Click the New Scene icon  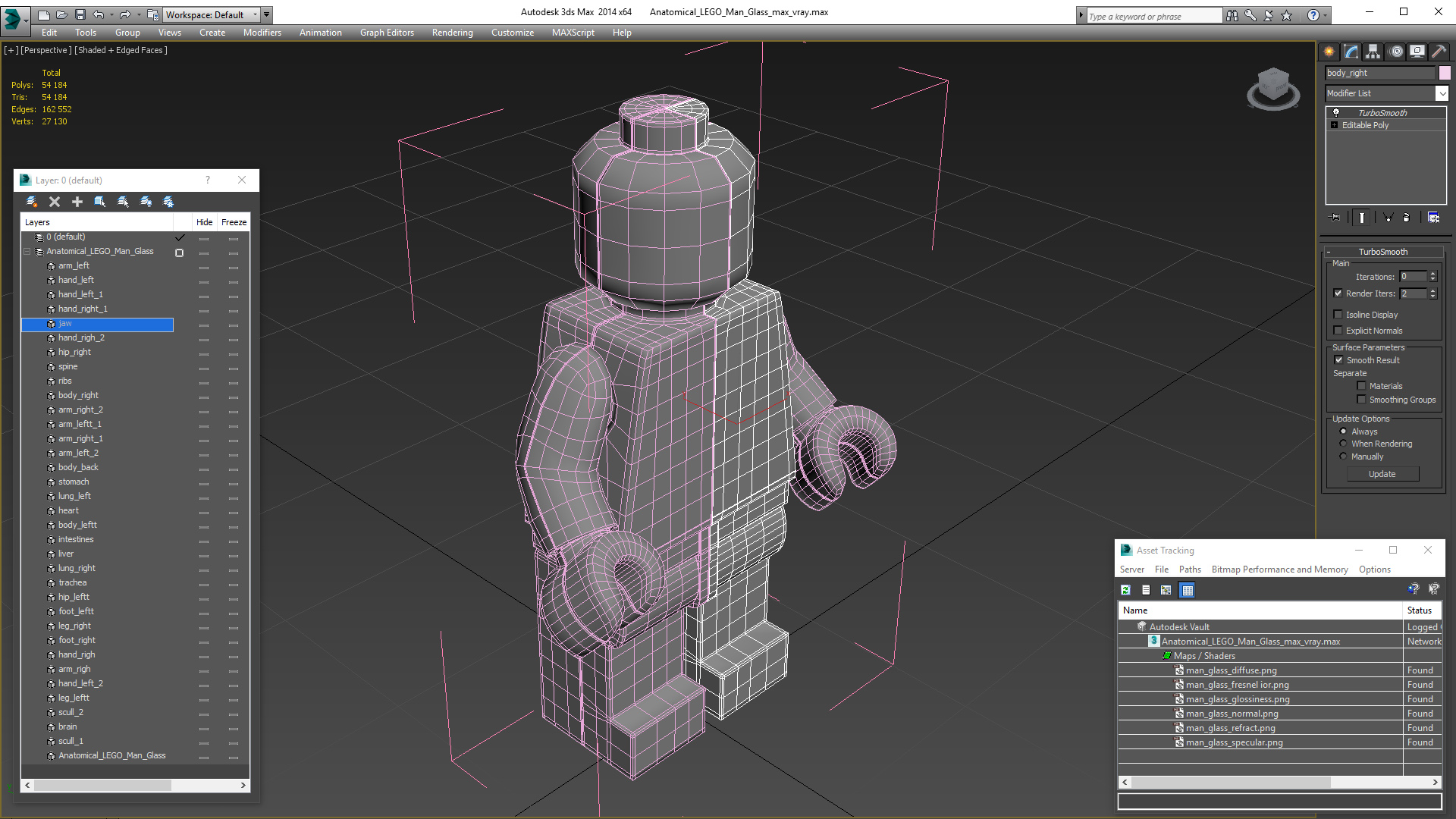point(44,14)
